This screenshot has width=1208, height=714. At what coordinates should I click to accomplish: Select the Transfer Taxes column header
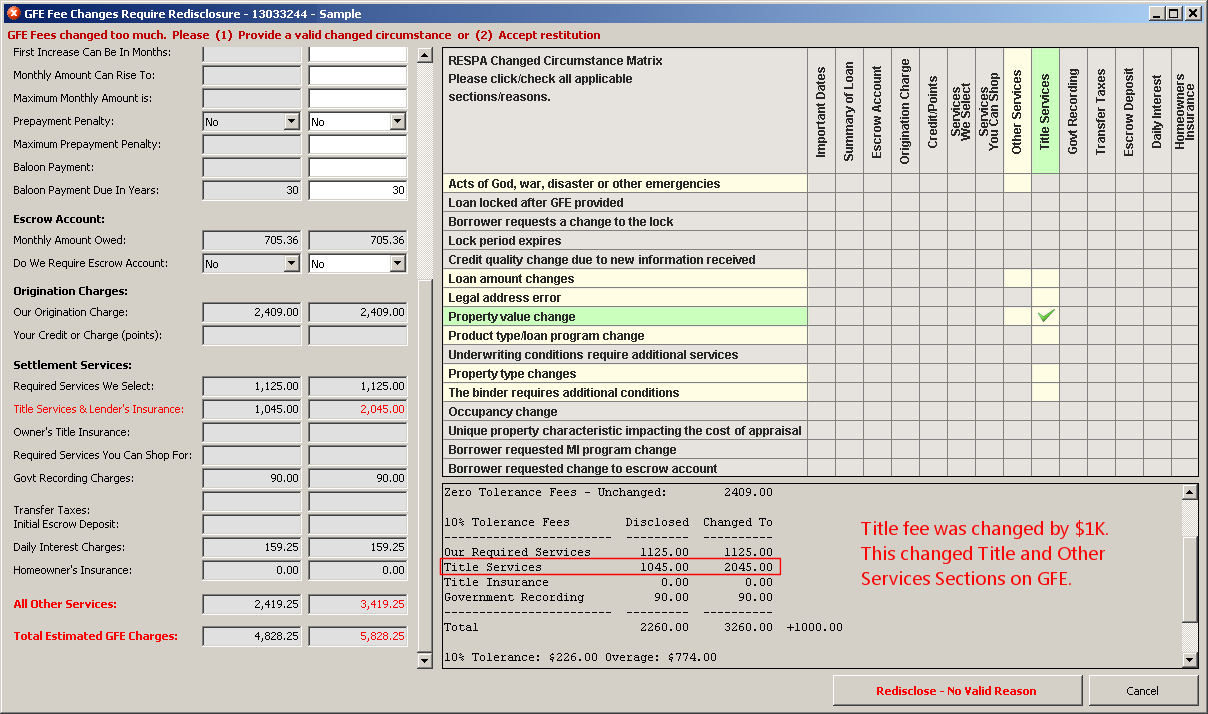[x=1102, y=111]
